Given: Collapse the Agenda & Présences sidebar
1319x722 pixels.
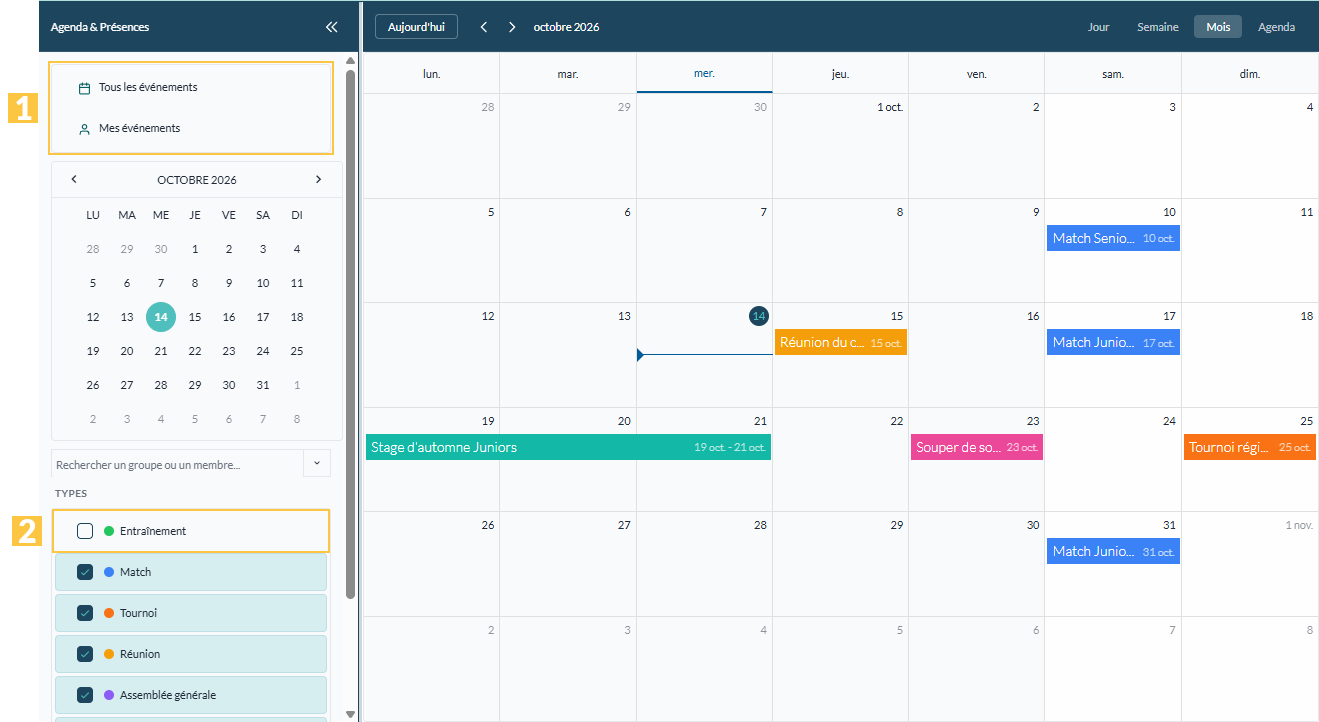Looking at the screenshot, I should click(x=332, y=27).
